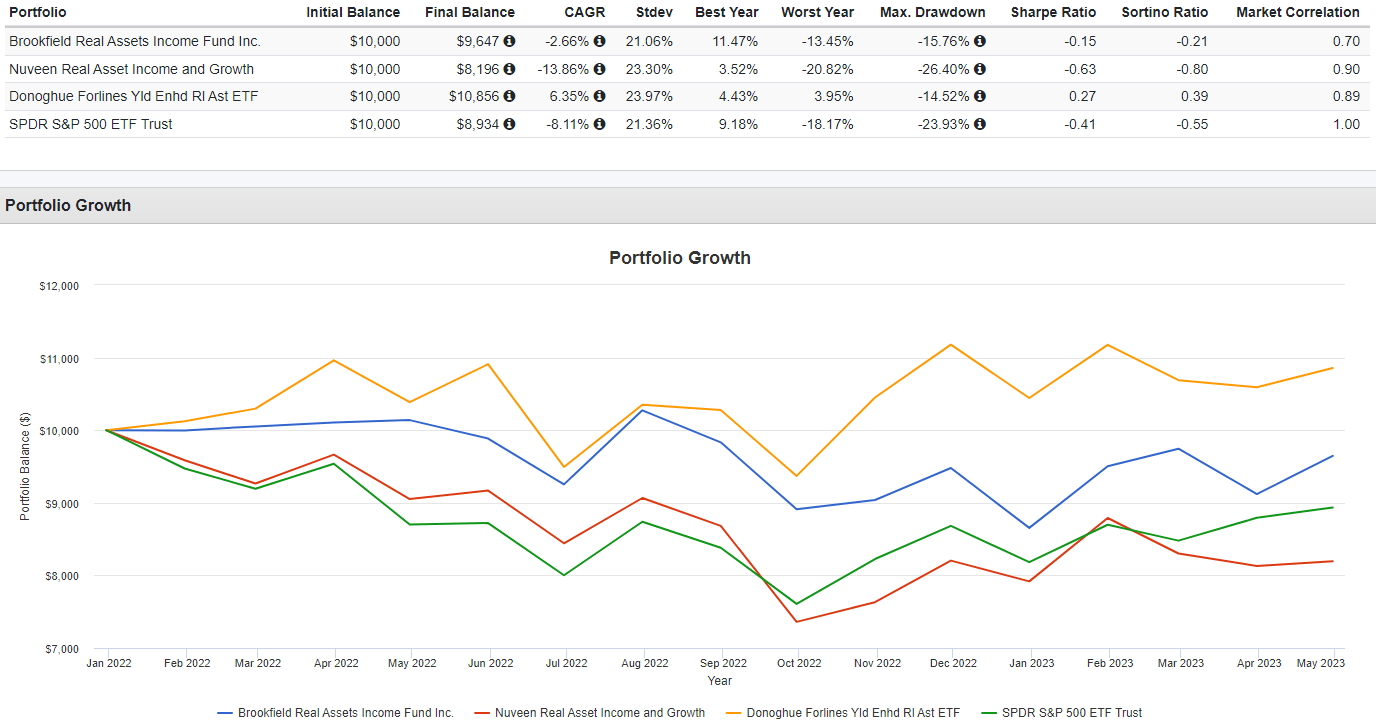This screenshot has width=1376, height=722.
Task: Select the Sharpe Ratio column header
Action: coord(1053,12)
